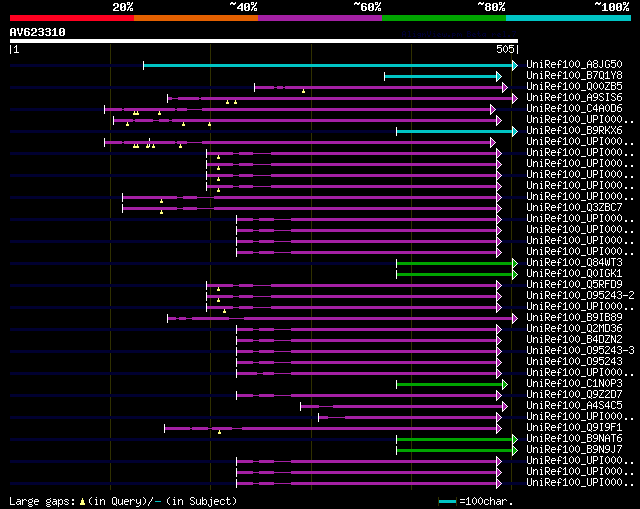640x509 pixels.
Task: Select the purple alignment bar for UniRef100_B9IB89
Action: tap(342, 318)
